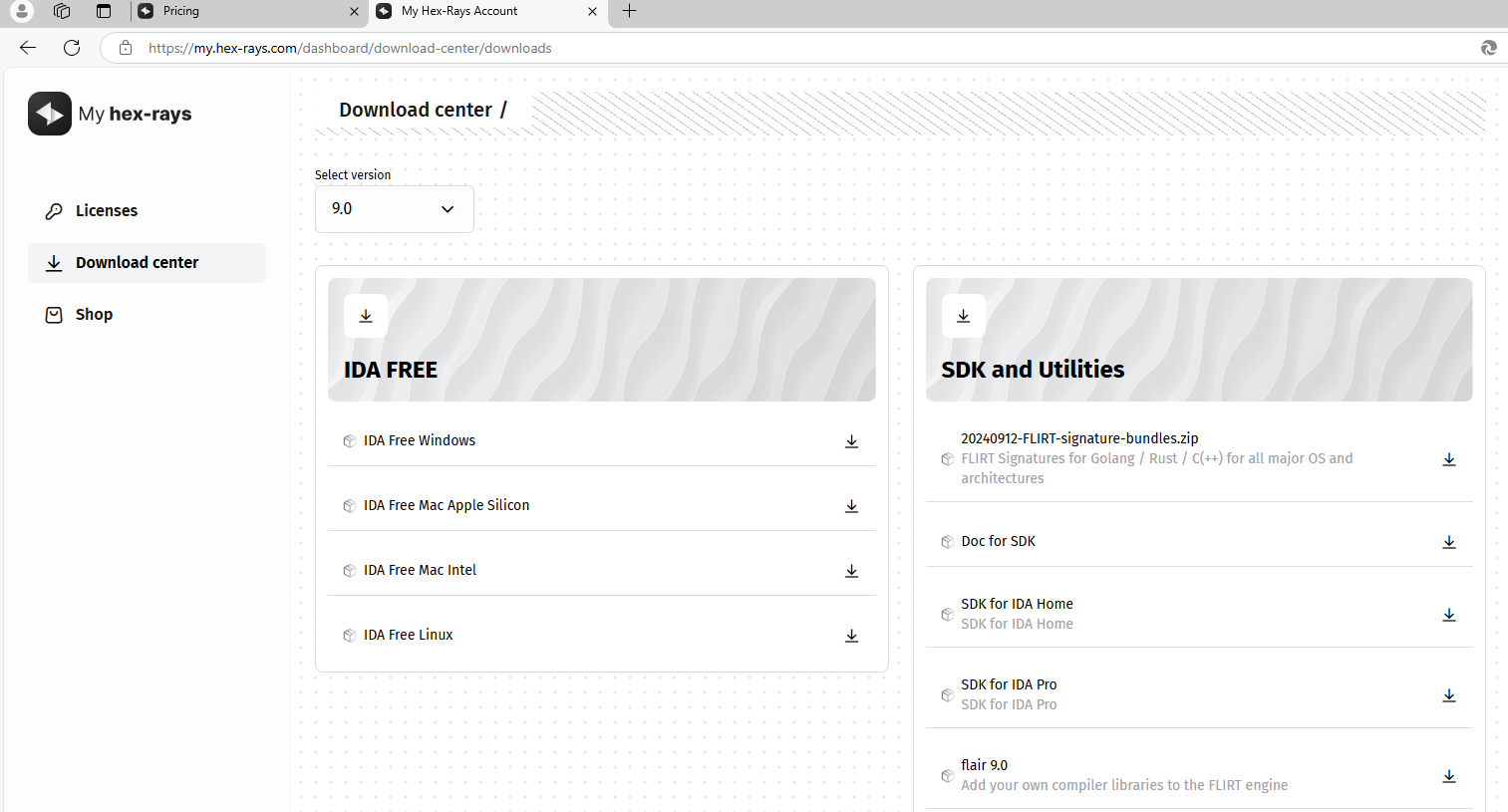Click download arrow for SDK for IDA Pro
Image resolution: width=1508 pixels, height=812 pixels.
click(1449, 695)
